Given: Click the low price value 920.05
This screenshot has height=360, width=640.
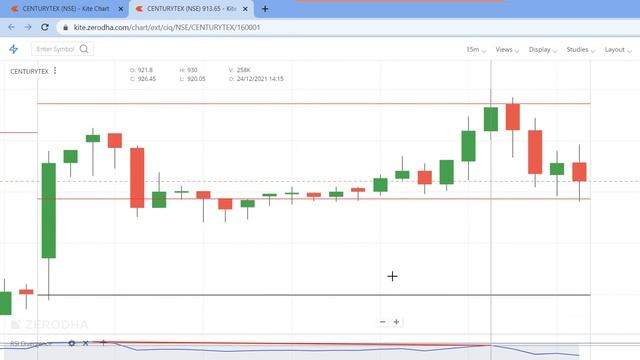Looking at the screenshot, I should point(196,79).
